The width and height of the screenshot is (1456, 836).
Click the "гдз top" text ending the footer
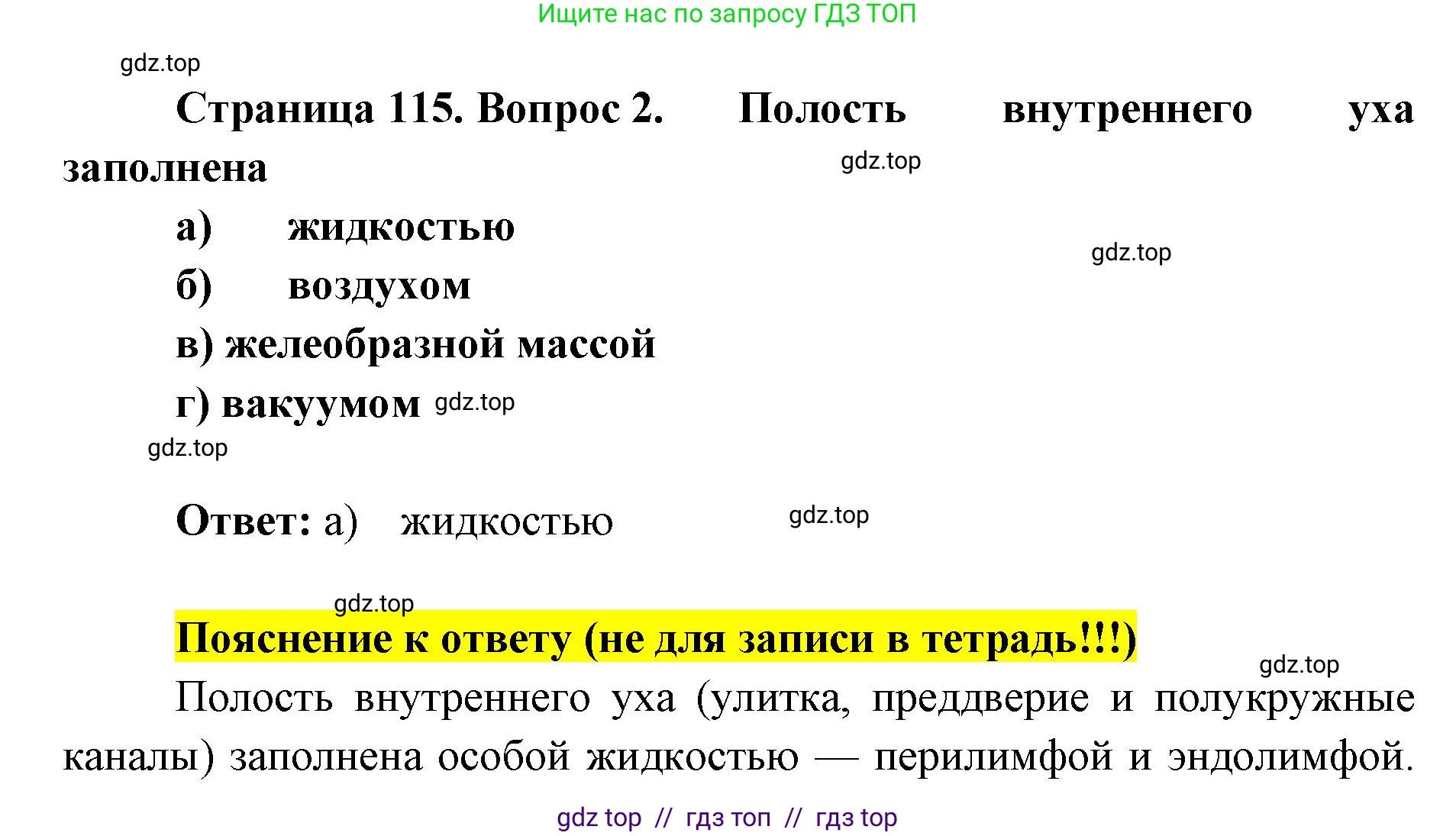856,818
